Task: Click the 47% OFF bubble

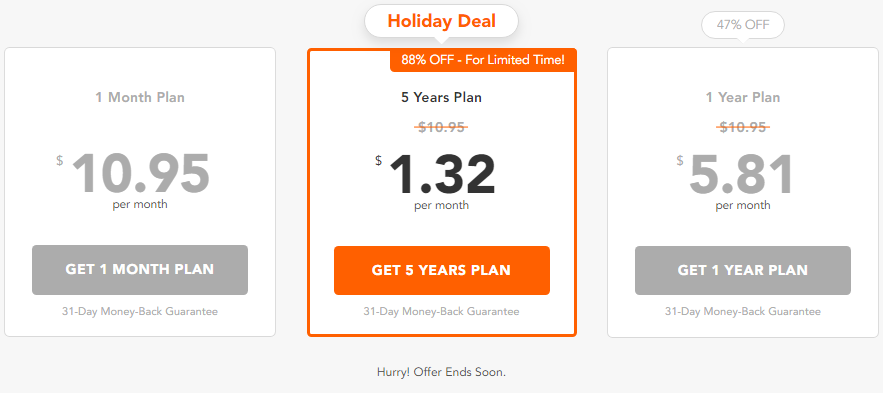Action: pyautogui.click(x=743, y=25)
